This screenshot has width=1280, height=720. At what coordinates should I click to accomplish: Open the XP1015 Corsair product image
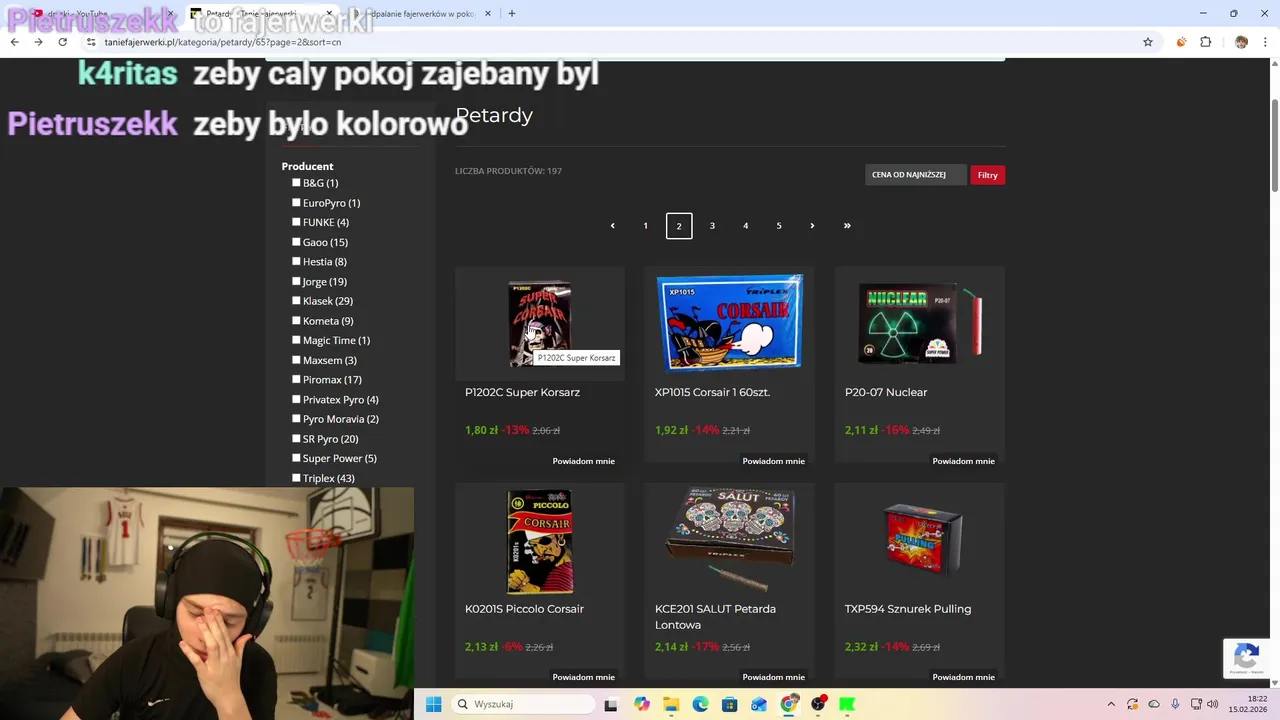click(x=730, y=323)
